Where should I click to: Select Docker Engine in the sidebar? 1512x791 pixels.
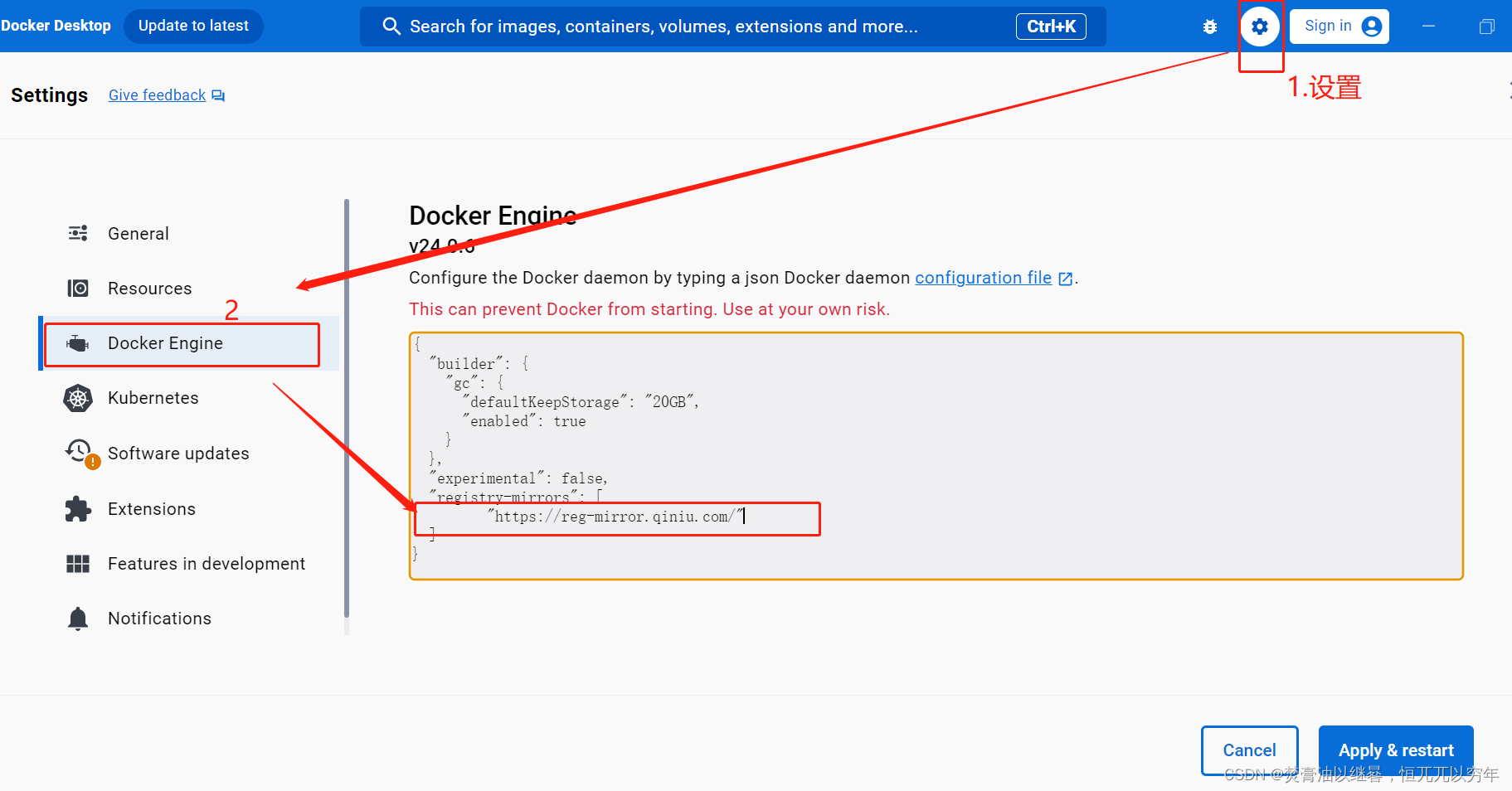pyautogui.click(x=165, y=343)
